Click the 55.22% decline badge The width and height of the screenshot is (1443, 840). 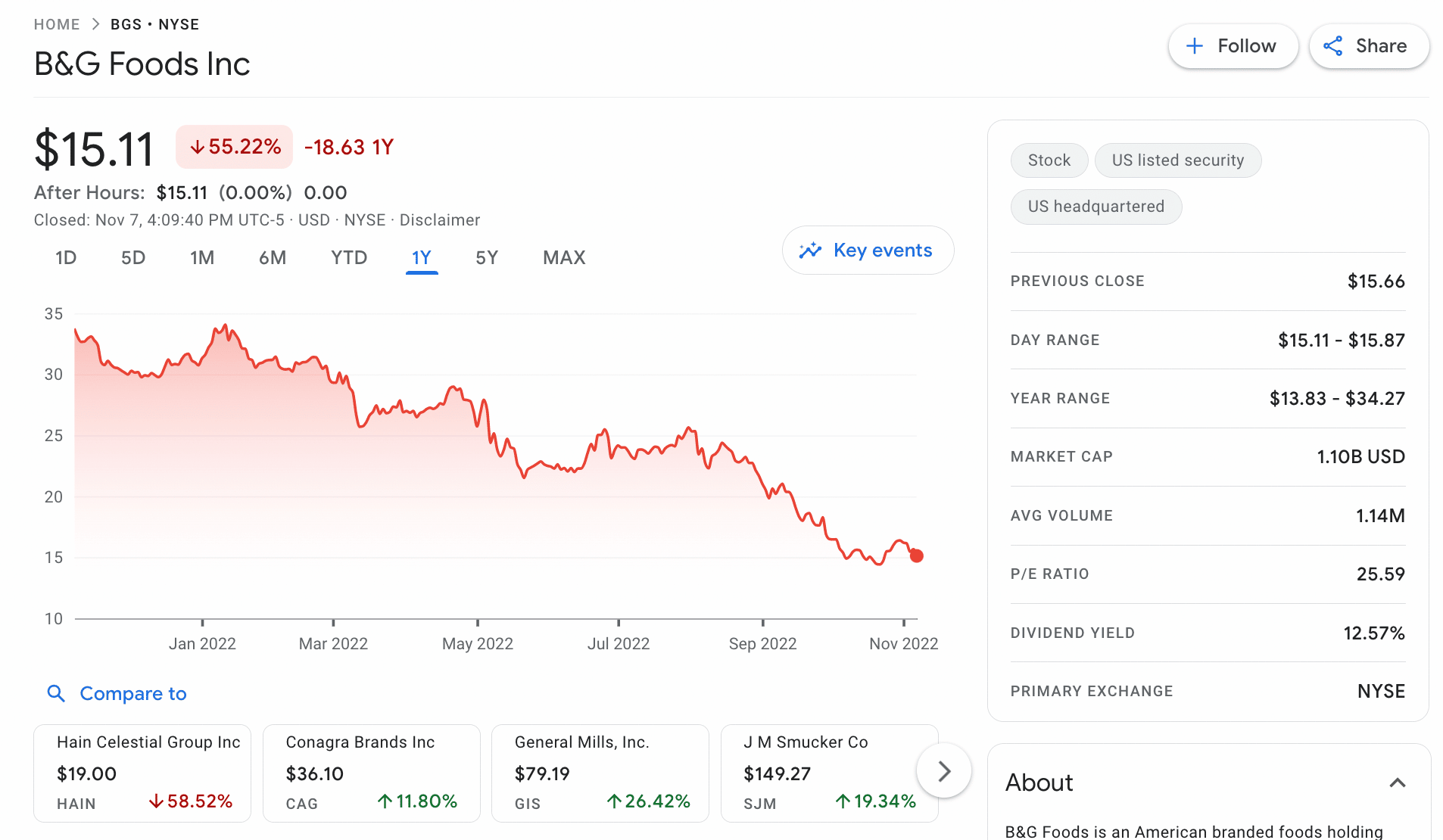point(235,147)
